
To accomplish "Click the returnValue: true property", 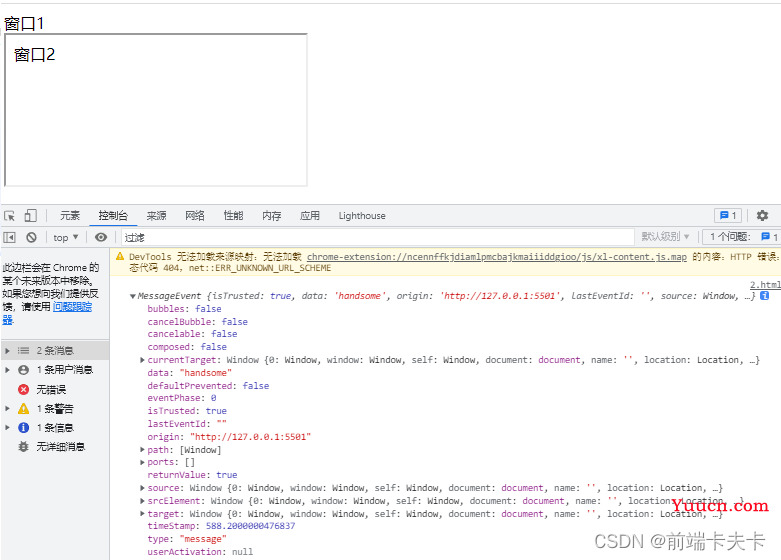I will pyautogui.click(x=192, y=474).
